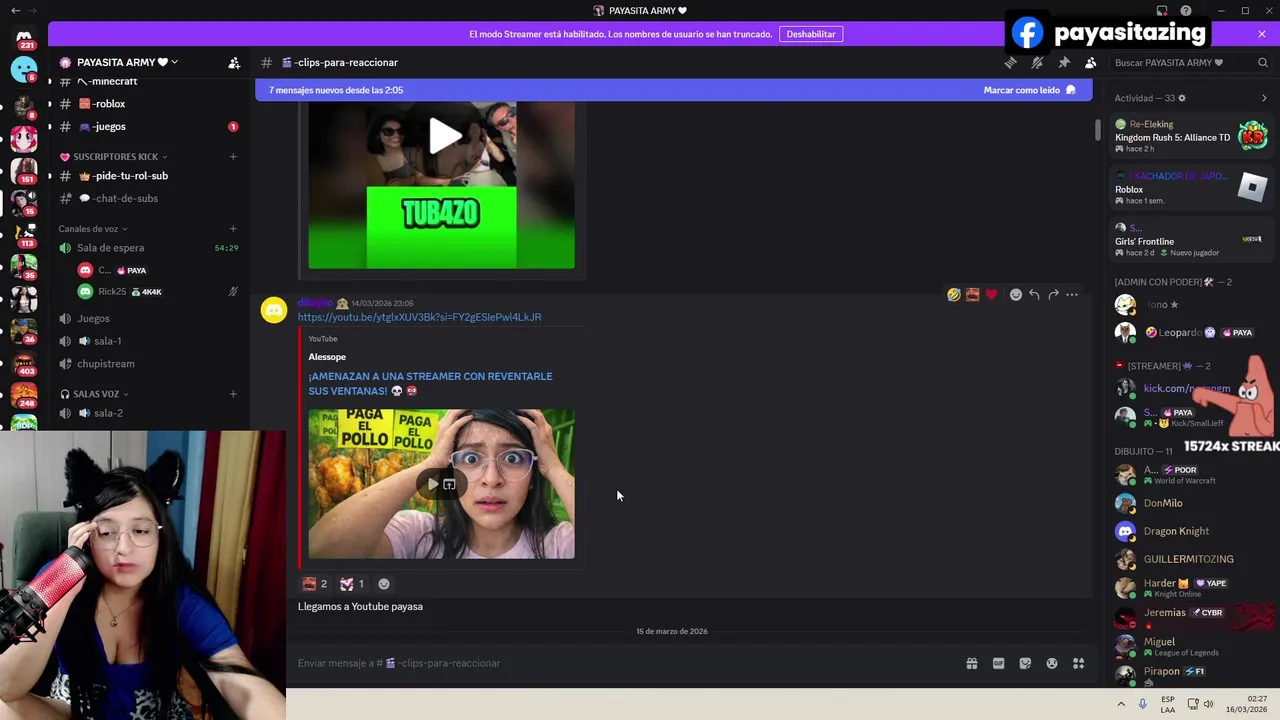
Task: Add channel to SALAS VOZ category
Action: click(x=233, y=394)
